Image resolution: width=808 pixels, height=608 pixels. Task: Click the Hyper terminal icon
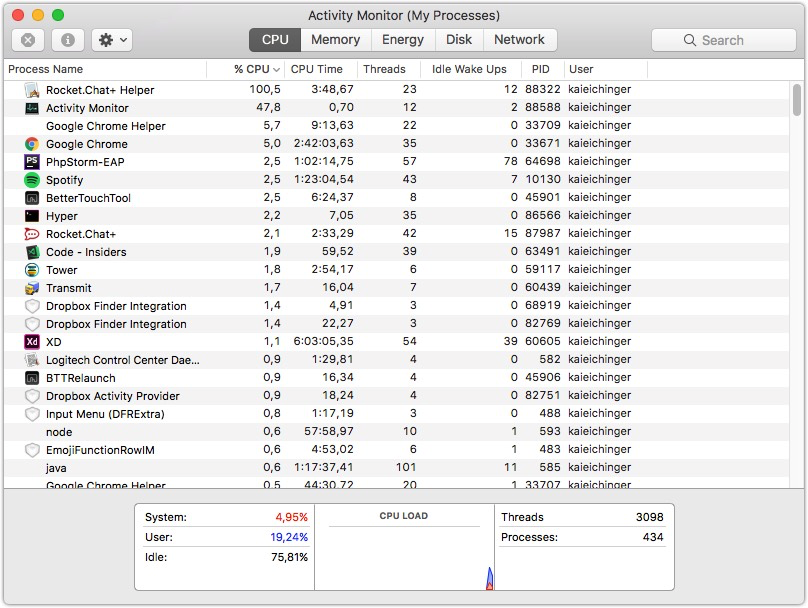click(x=32, y=216)
